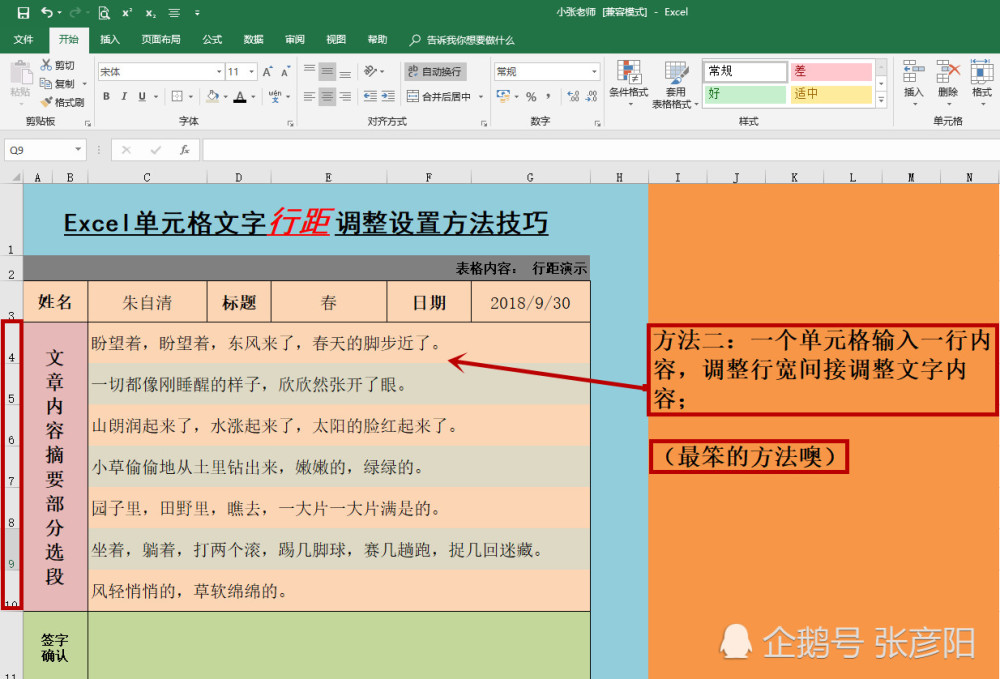1000x679 pixels.
Task: Click the Copy (复制) button
Action: (57, 84)
